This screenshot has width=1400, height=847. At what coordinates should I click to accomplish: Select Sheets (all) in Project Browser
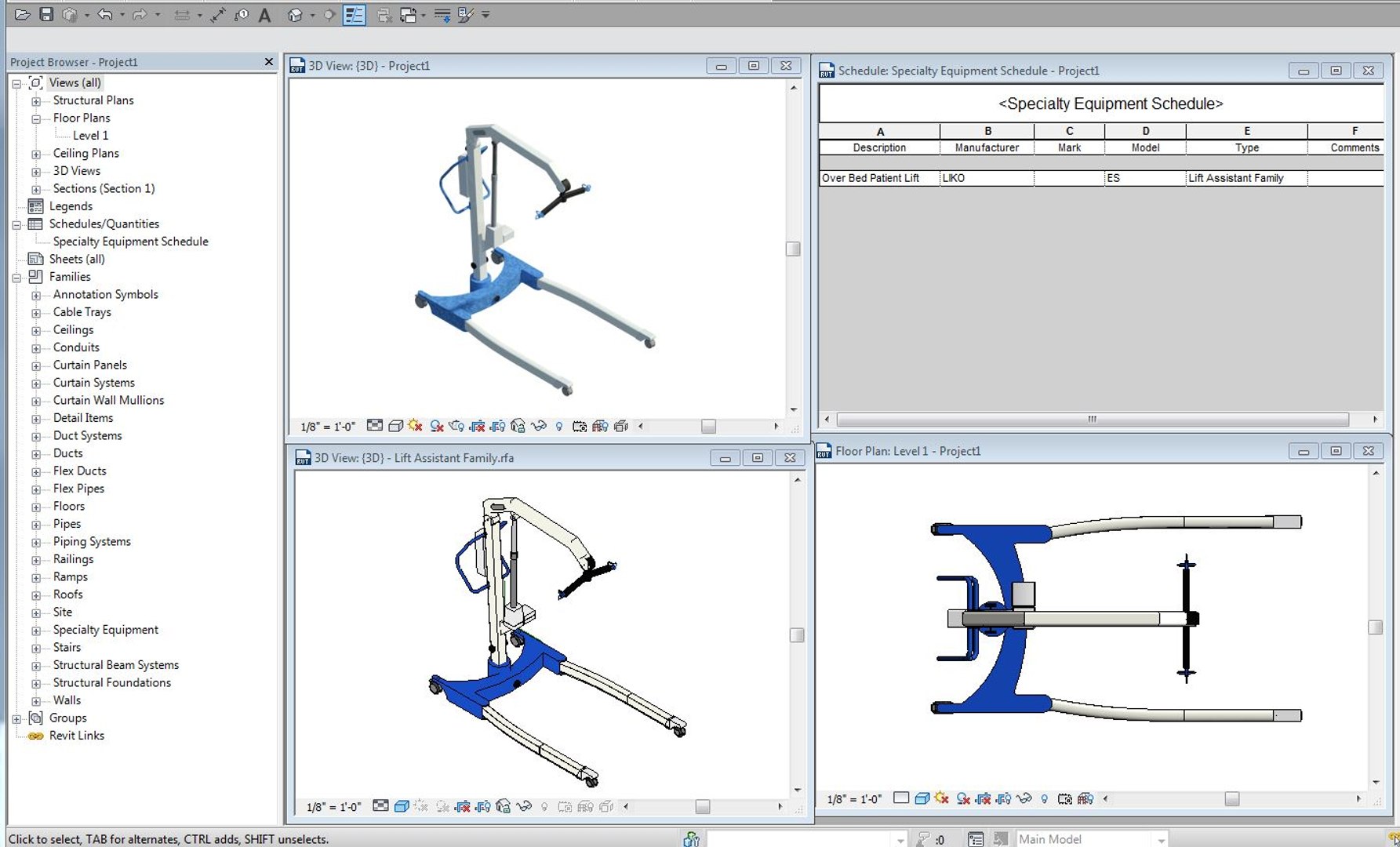point(77,259)
